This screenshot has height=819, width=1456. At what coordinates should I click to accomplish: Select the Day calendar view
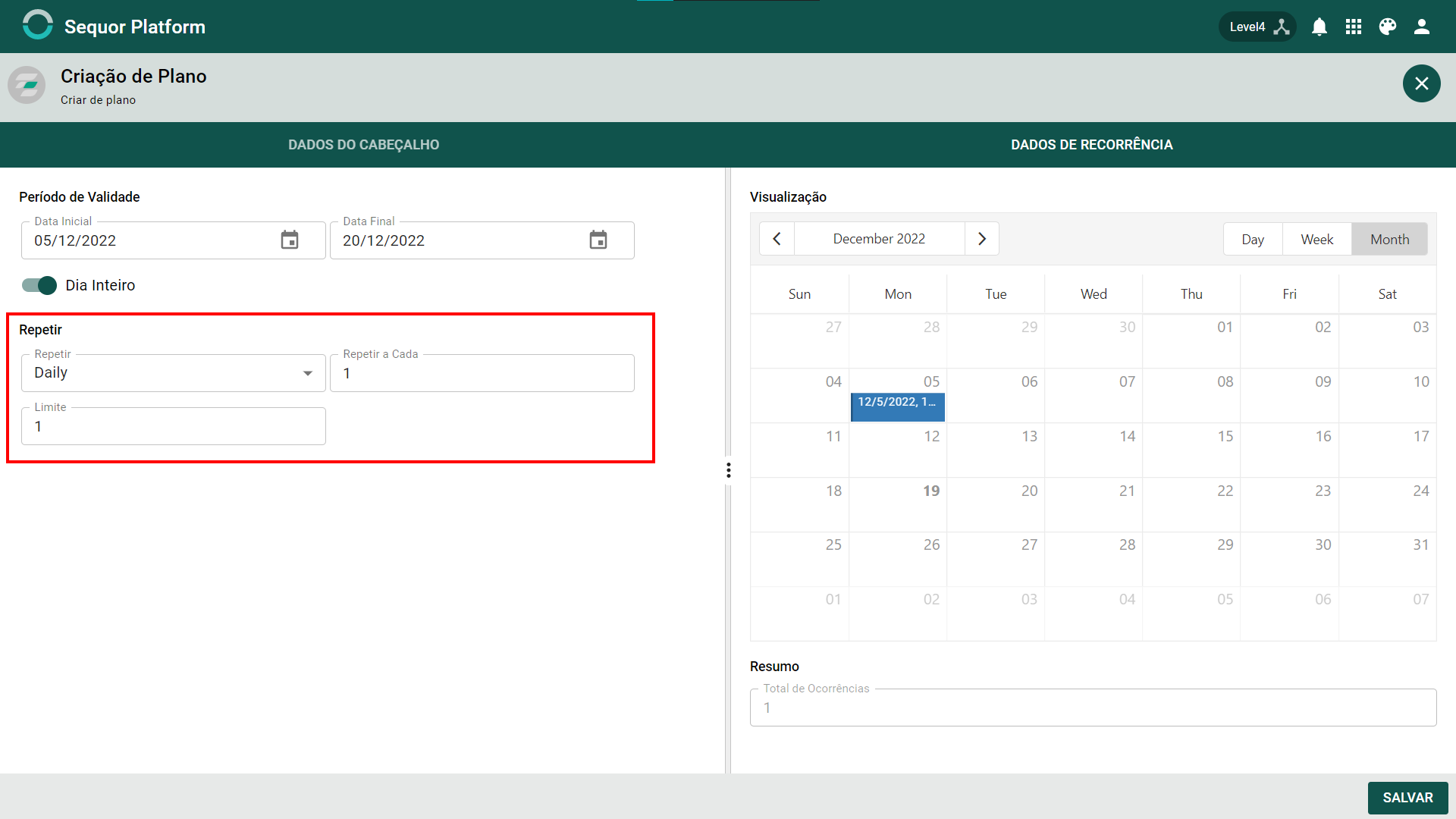click(1253, 239)
